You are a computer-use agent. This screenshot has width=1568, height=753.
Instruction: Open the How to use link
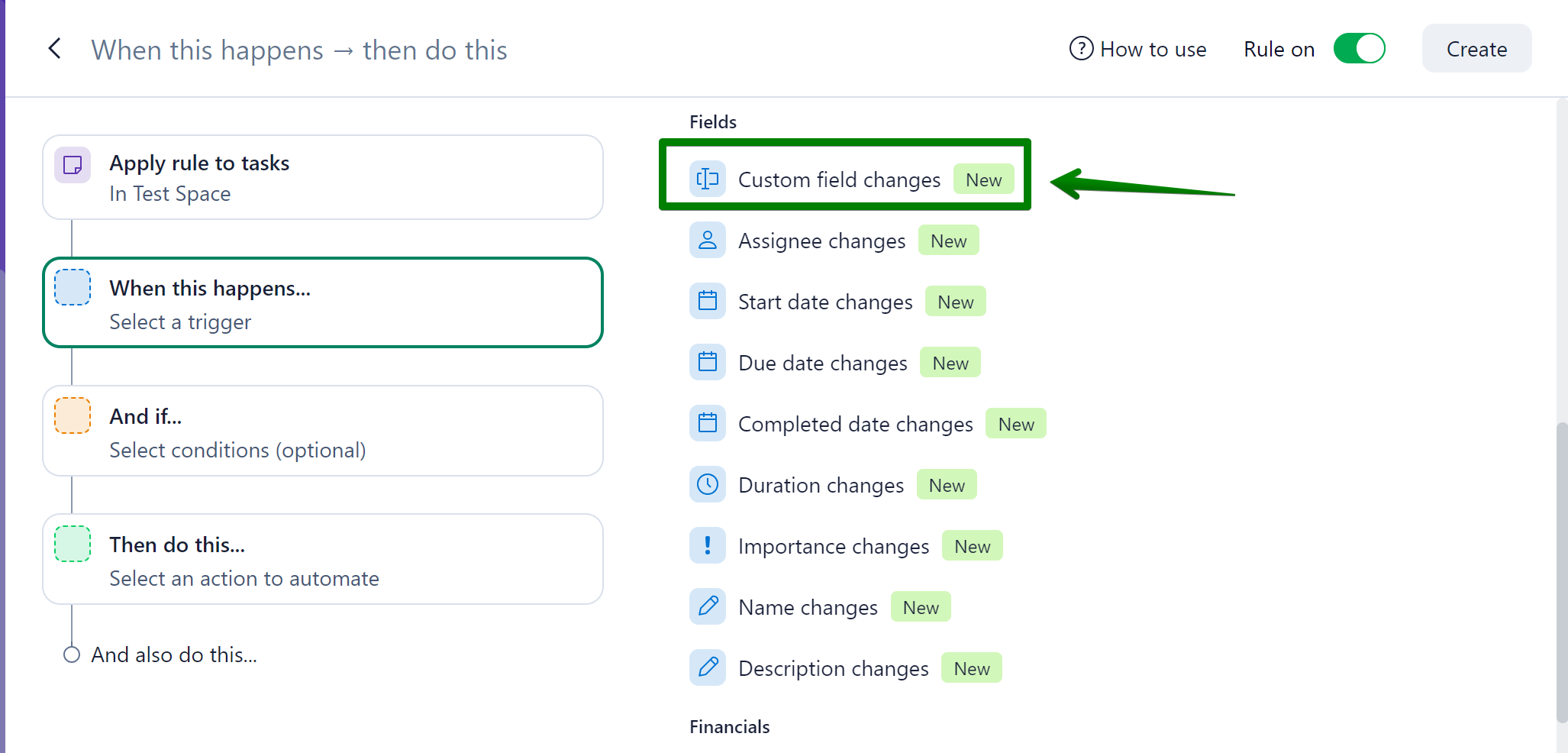point(1153,49)
